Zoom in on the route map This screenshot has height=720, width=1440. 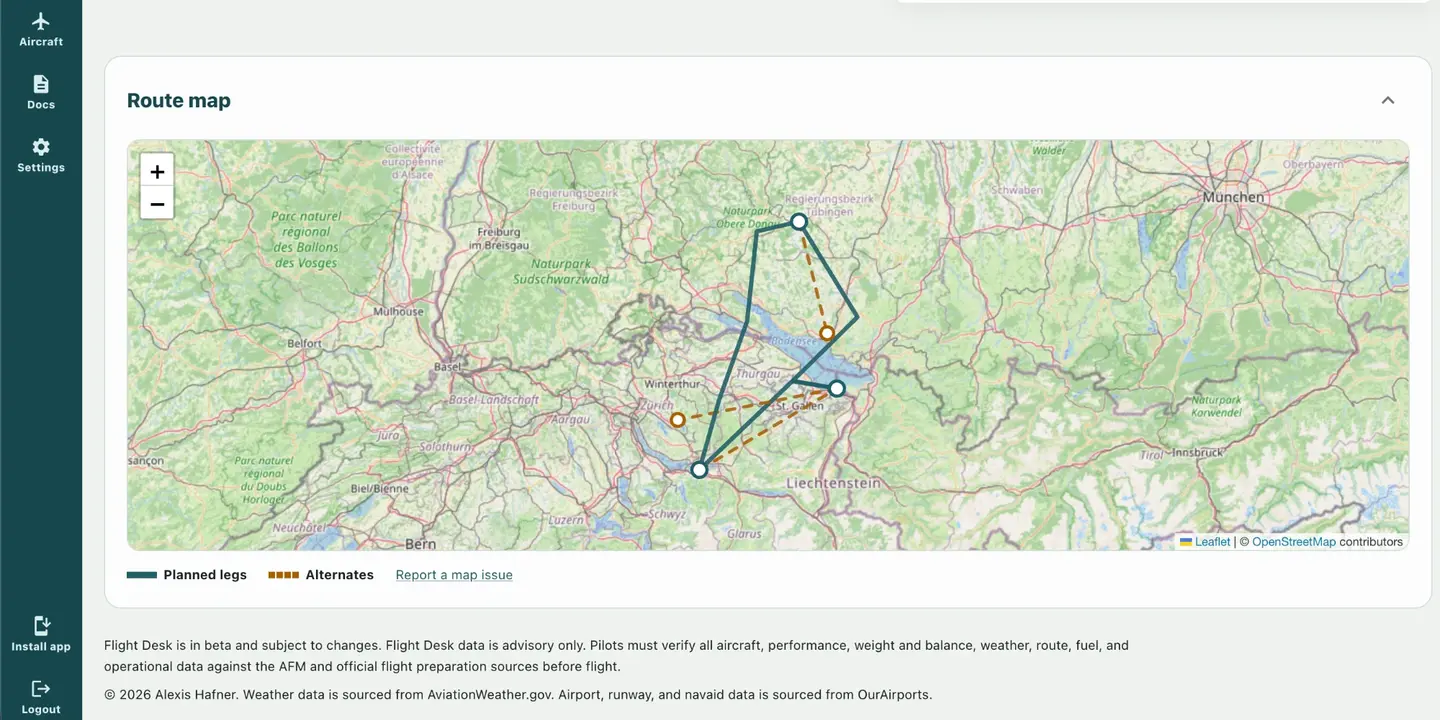tap(157, 171)
